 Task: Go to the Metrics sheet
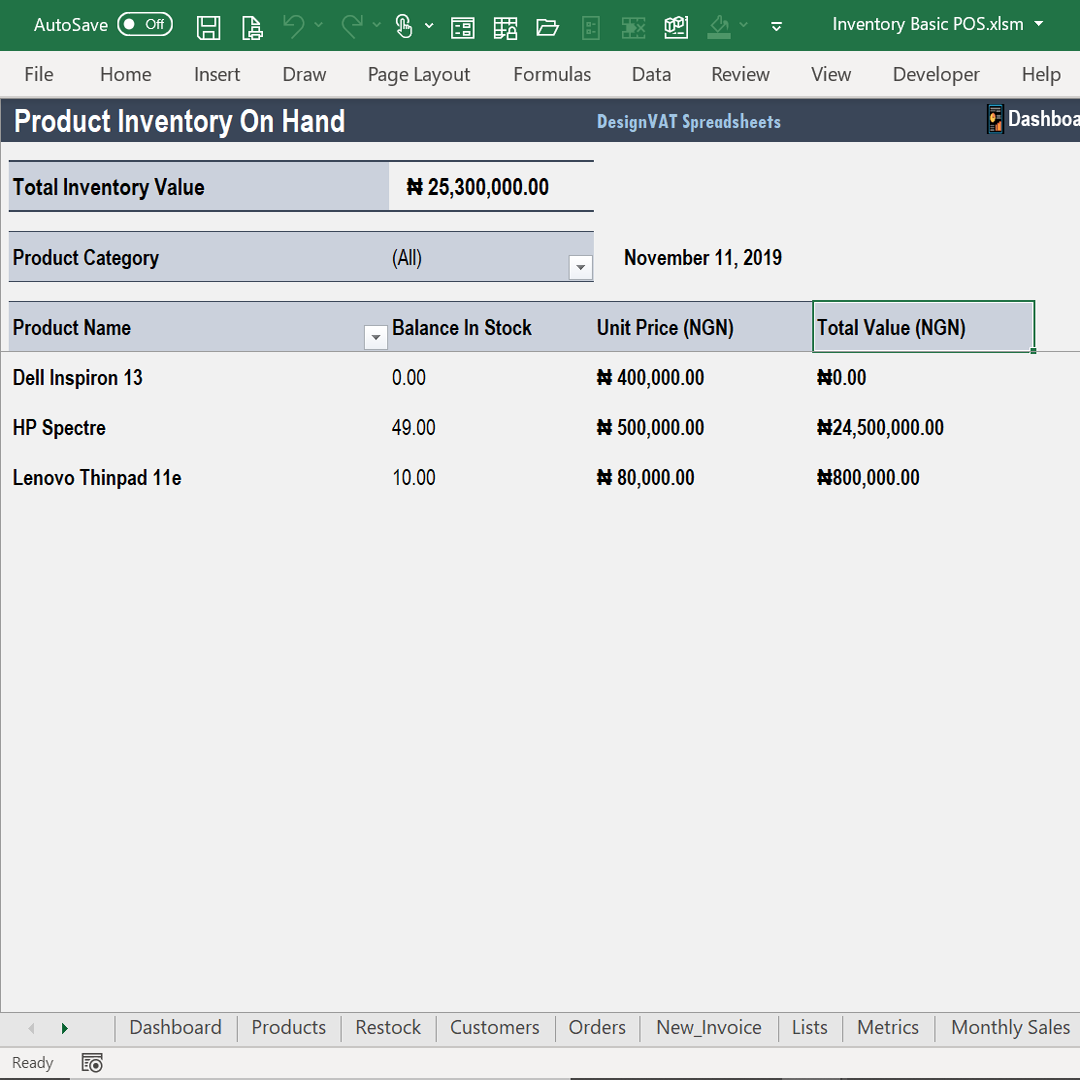888,1027
